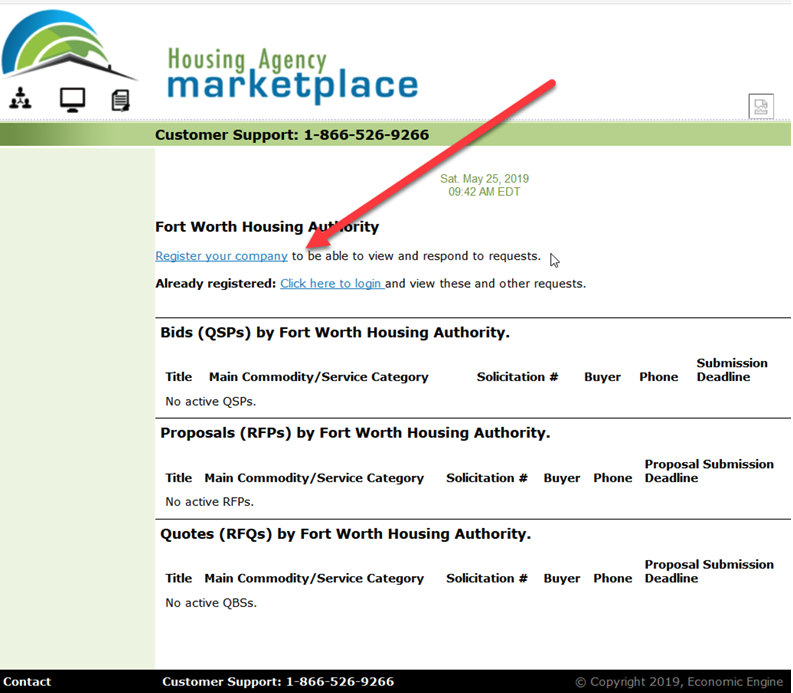Open the Click here to login link

(332, 283)
